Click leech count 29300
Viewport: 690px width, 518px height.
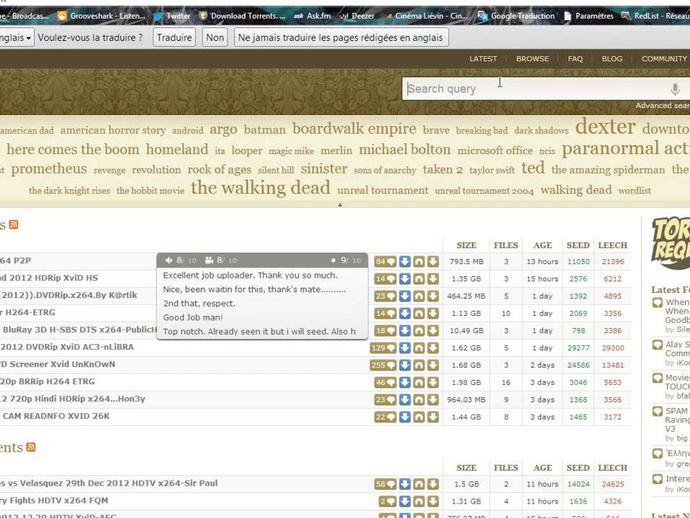[x=613, y=348]
